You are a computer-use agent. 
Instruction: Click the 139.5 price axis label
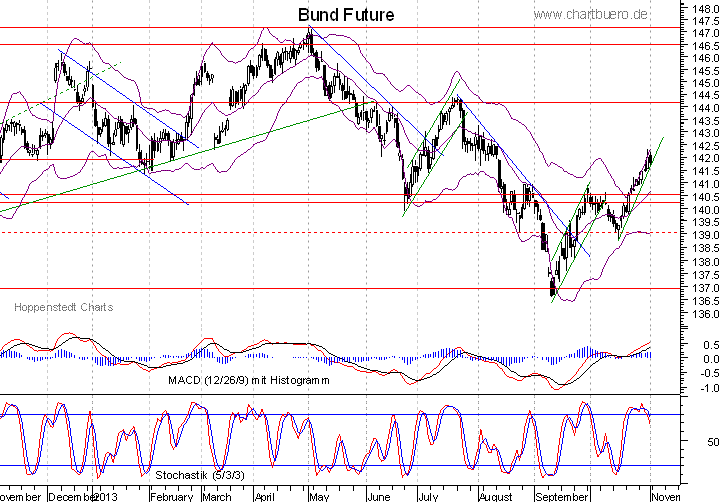[x=705, y=222]
